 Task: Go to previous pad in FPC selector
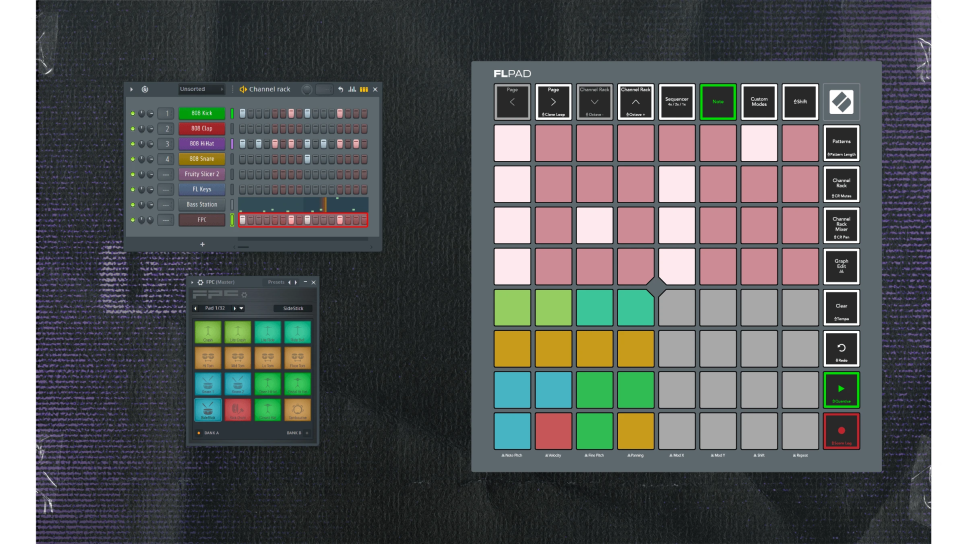coord(195,308)
